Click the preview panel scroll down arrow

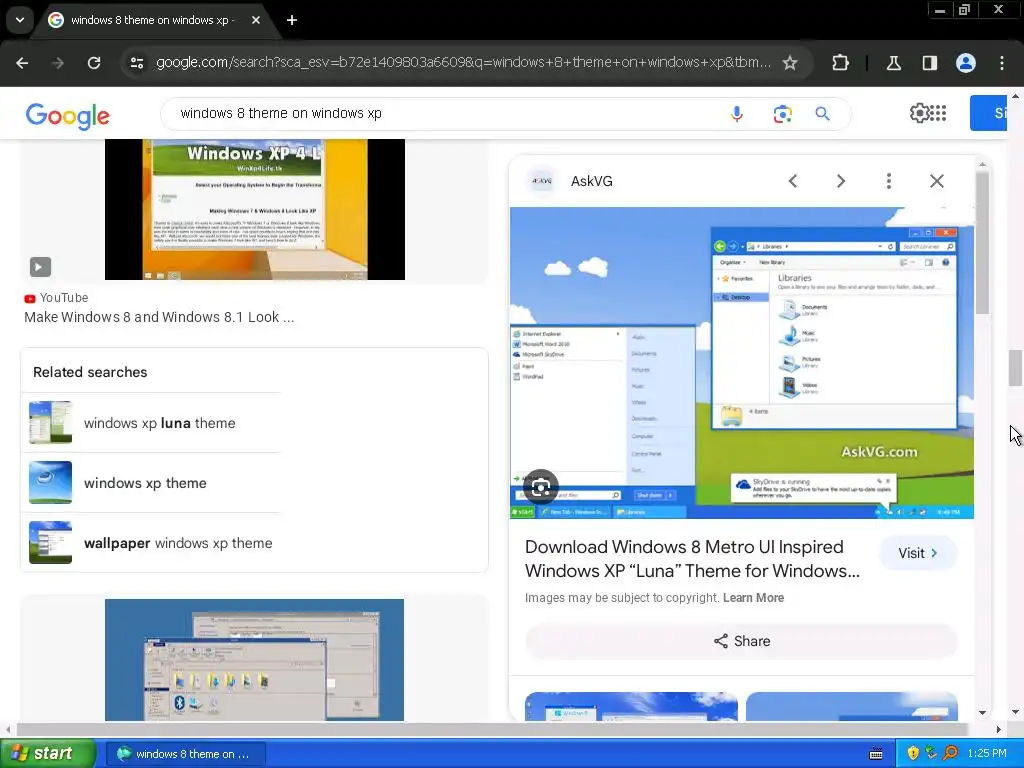click(982, 712)
